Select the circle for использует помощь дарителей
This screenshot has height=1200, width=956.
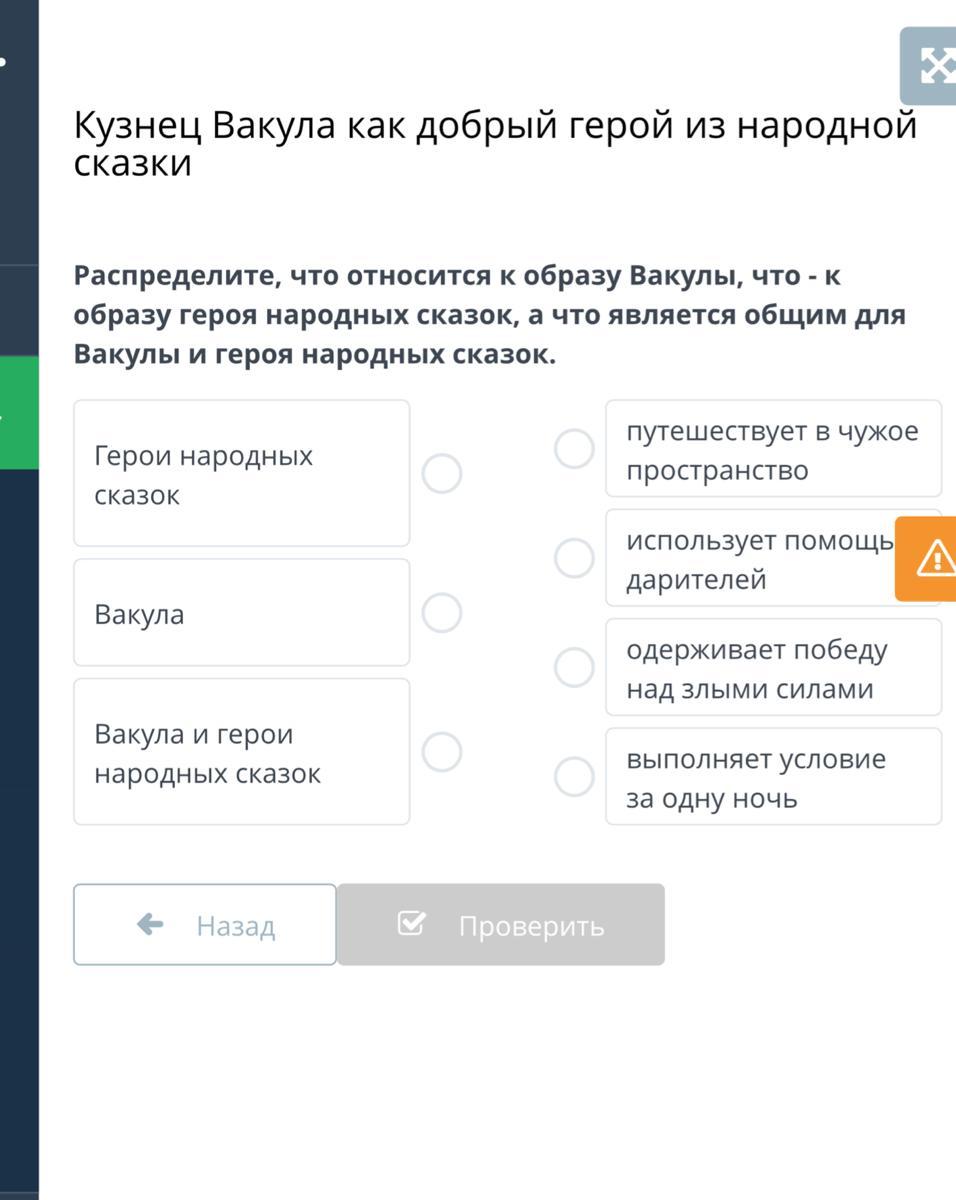(x=574, y=557)
